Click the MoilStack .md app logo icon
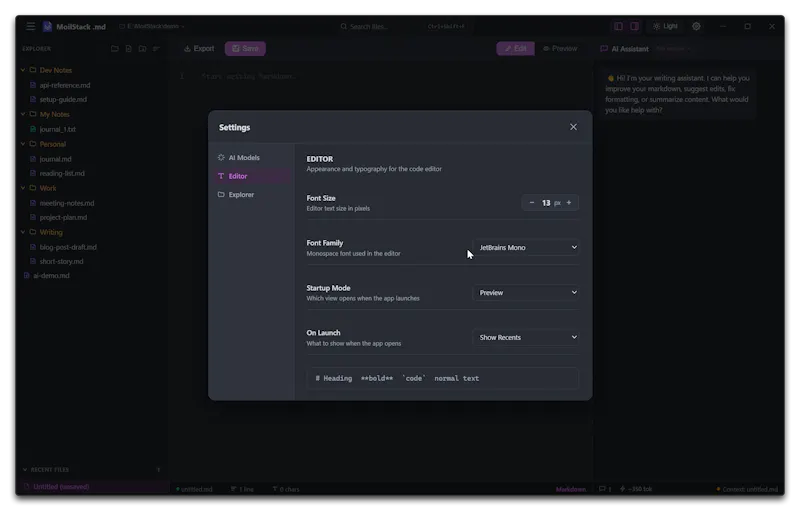The height and width of the screenshot is (511, 800). coord(47,27)
